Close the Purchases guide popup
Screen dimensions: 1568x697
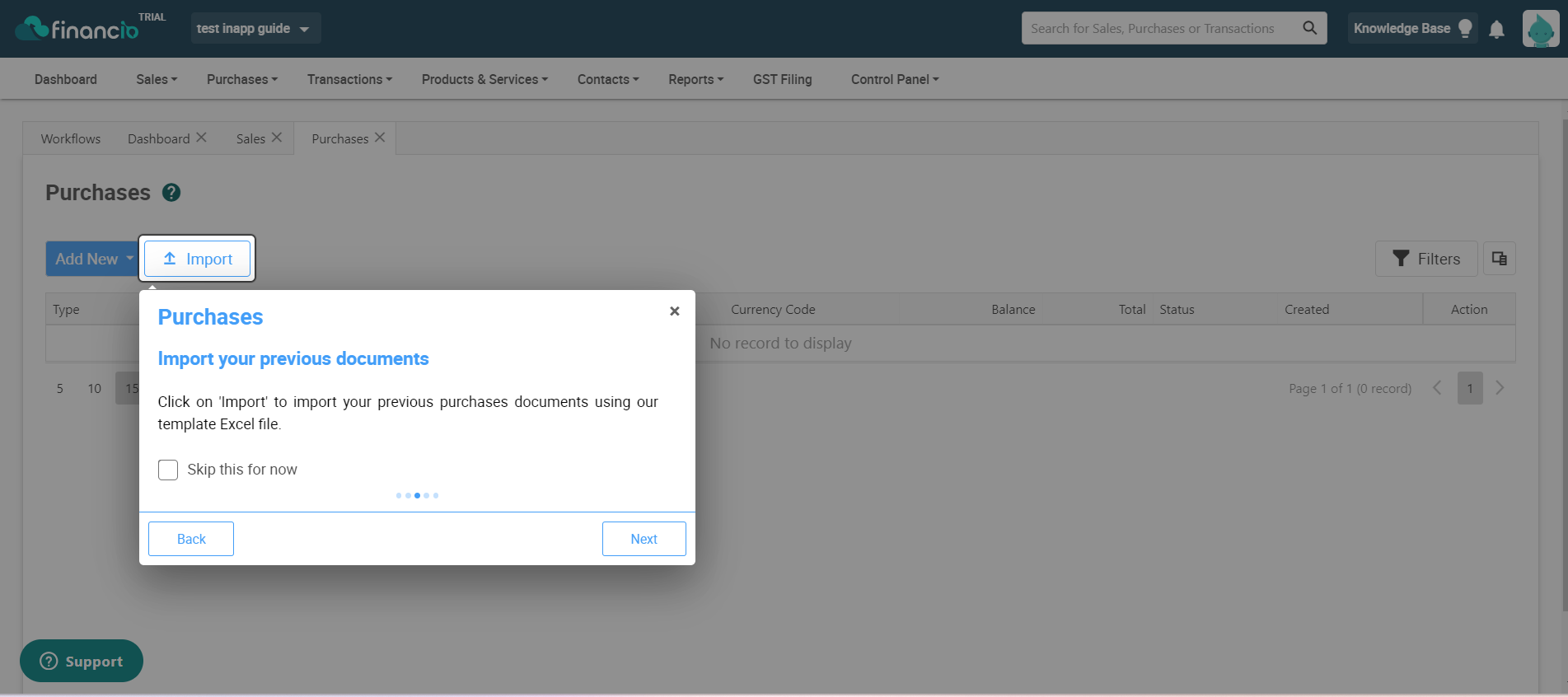coord(675,311)
